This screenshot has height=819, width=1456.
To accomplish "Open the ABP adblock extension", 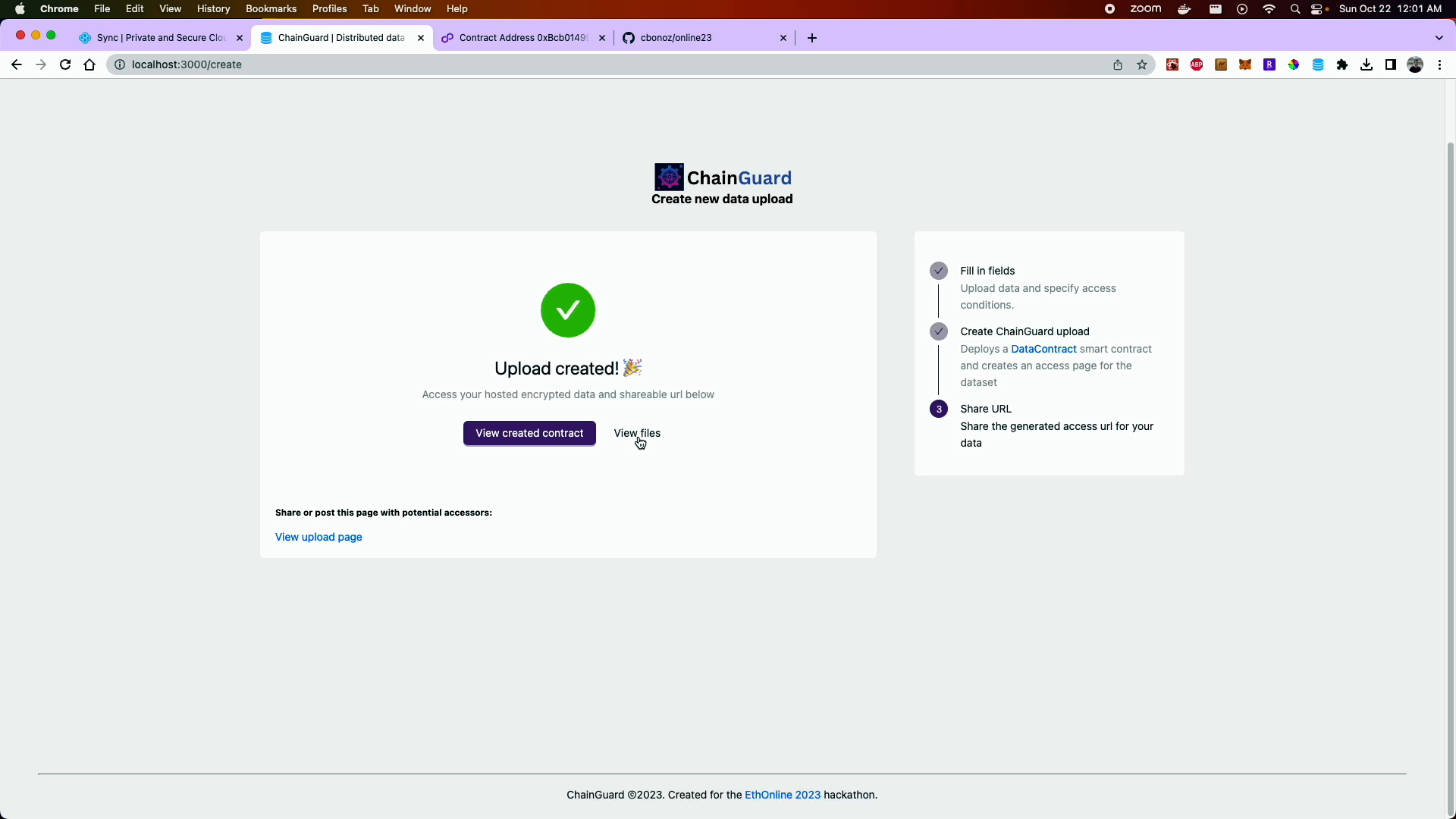I will 1197,64.
